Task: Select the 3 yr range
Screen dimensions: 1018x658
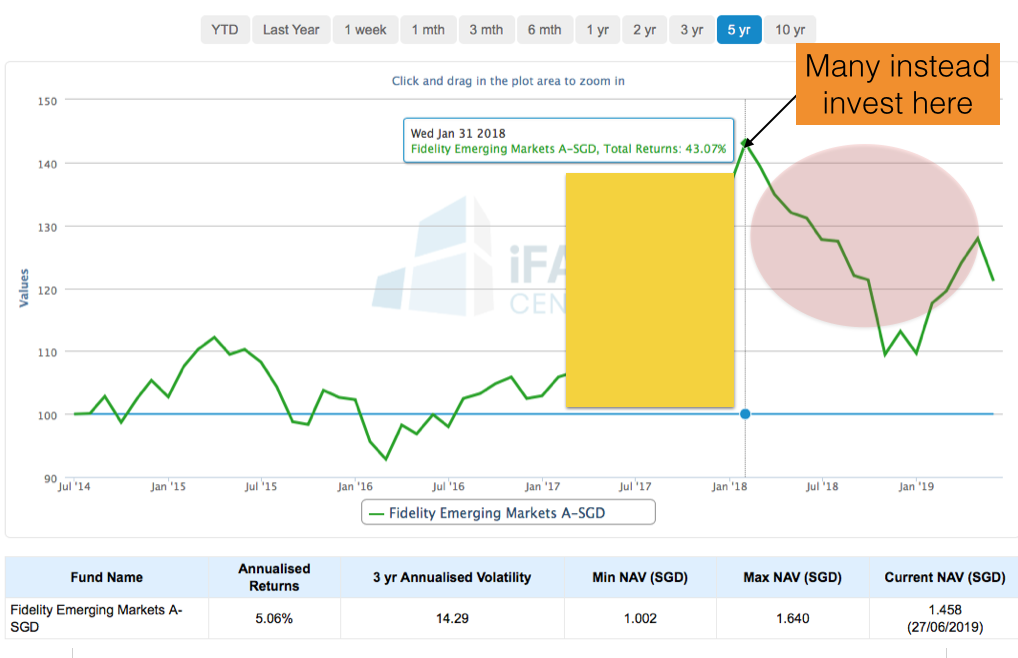Action: [691, 30]
